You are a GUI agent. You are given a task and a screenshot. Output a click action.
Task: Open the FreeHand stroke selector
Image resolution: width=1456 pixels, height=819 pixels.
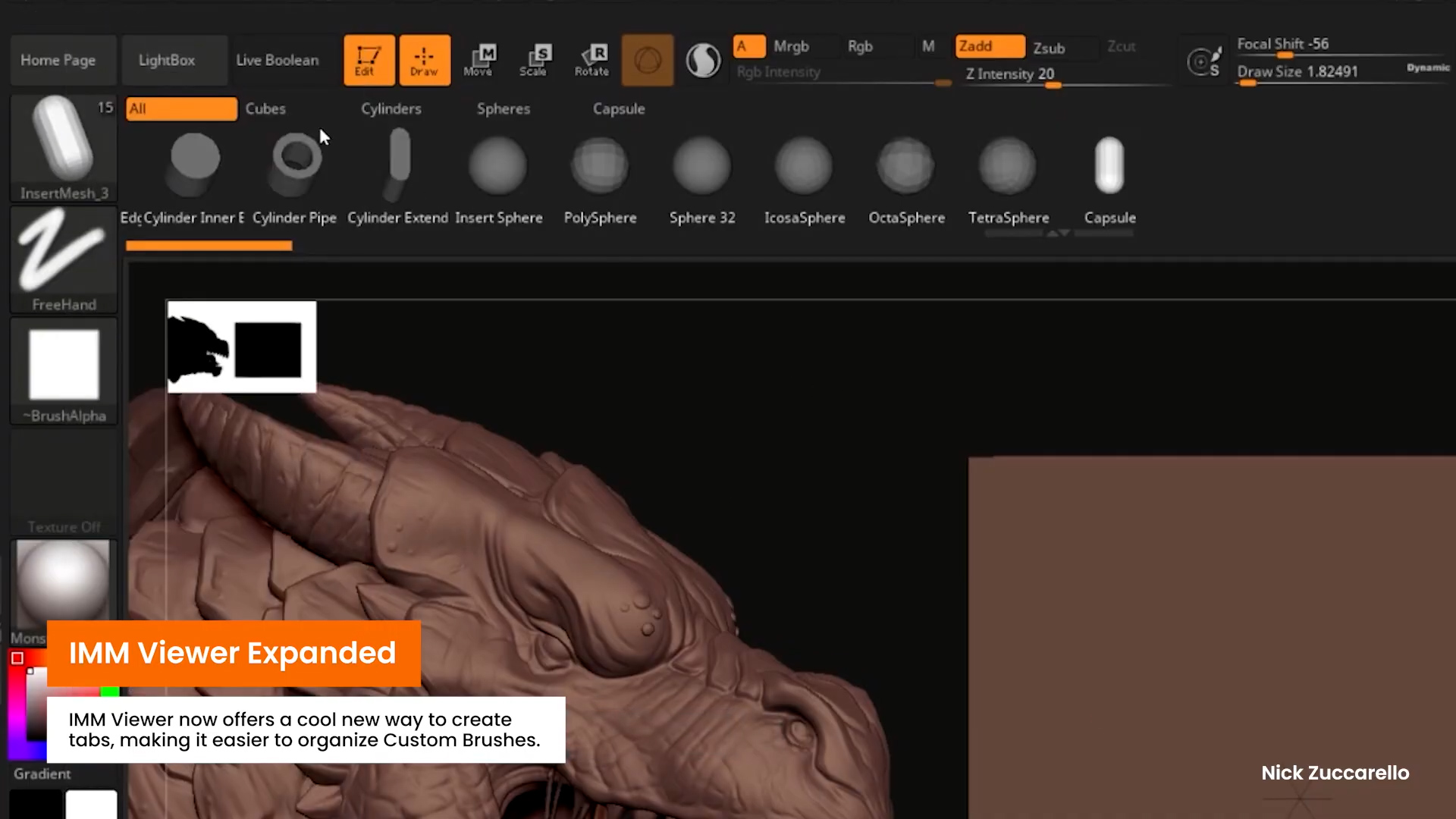click(64, 258)
